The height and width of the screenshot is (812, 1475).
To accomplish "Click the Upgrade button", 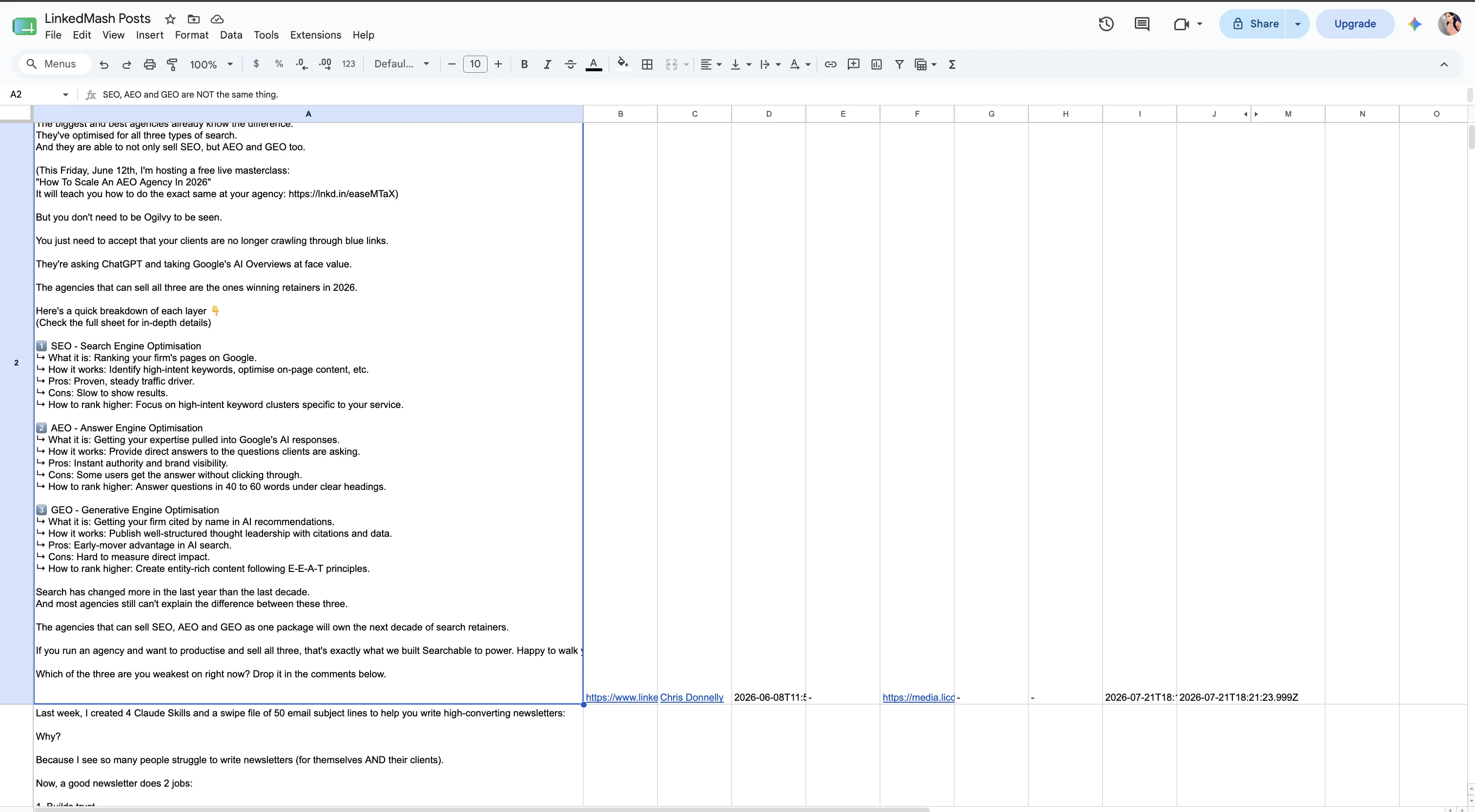I will 1355,23.
